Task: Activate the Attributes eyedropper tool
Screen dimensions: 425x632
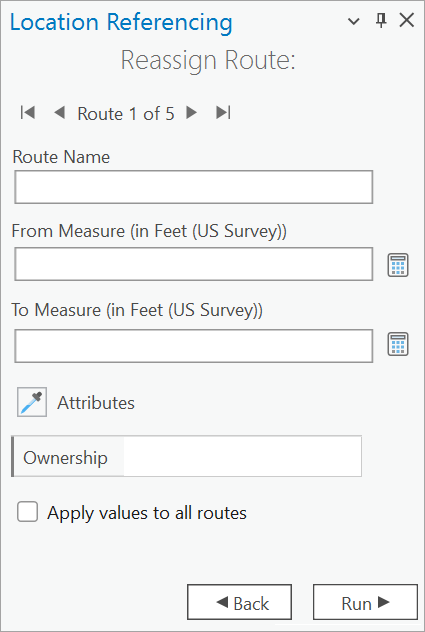Action: tap(32, 402)
